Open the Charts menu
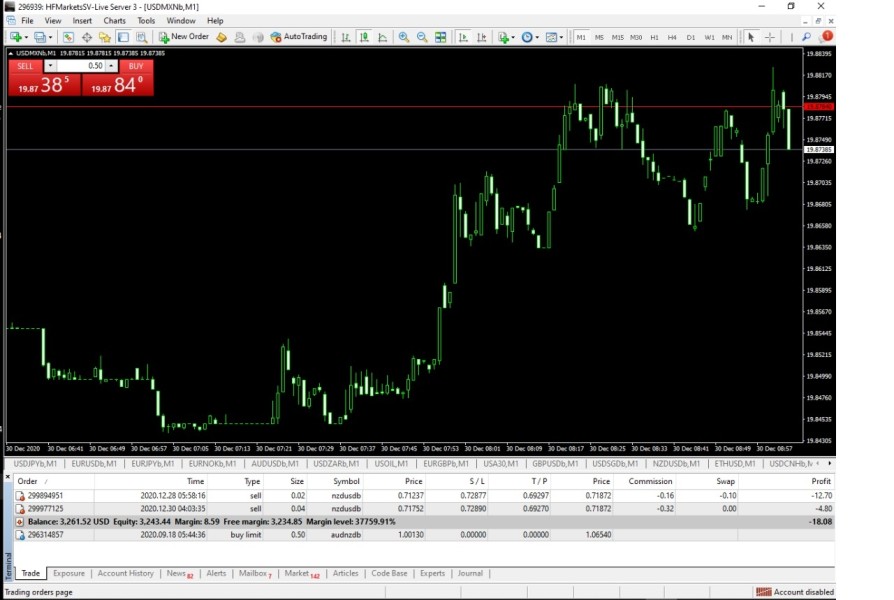Image resolution: width=894 pixels, height=600 pixels. coord(114,20)
